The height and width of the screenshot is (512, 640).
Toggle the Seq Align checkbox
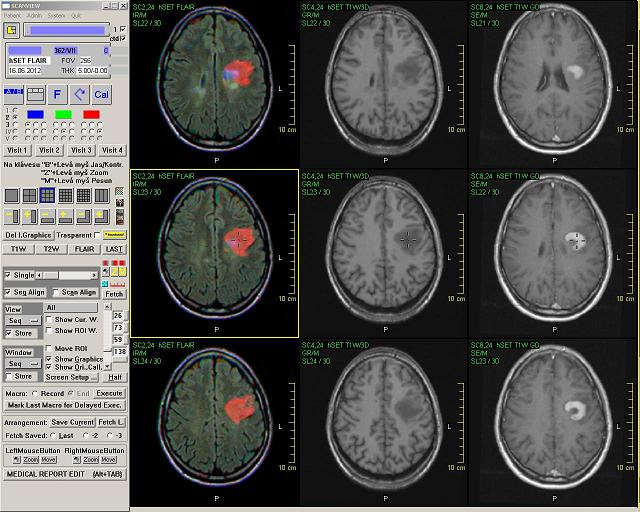click(9, 292)
